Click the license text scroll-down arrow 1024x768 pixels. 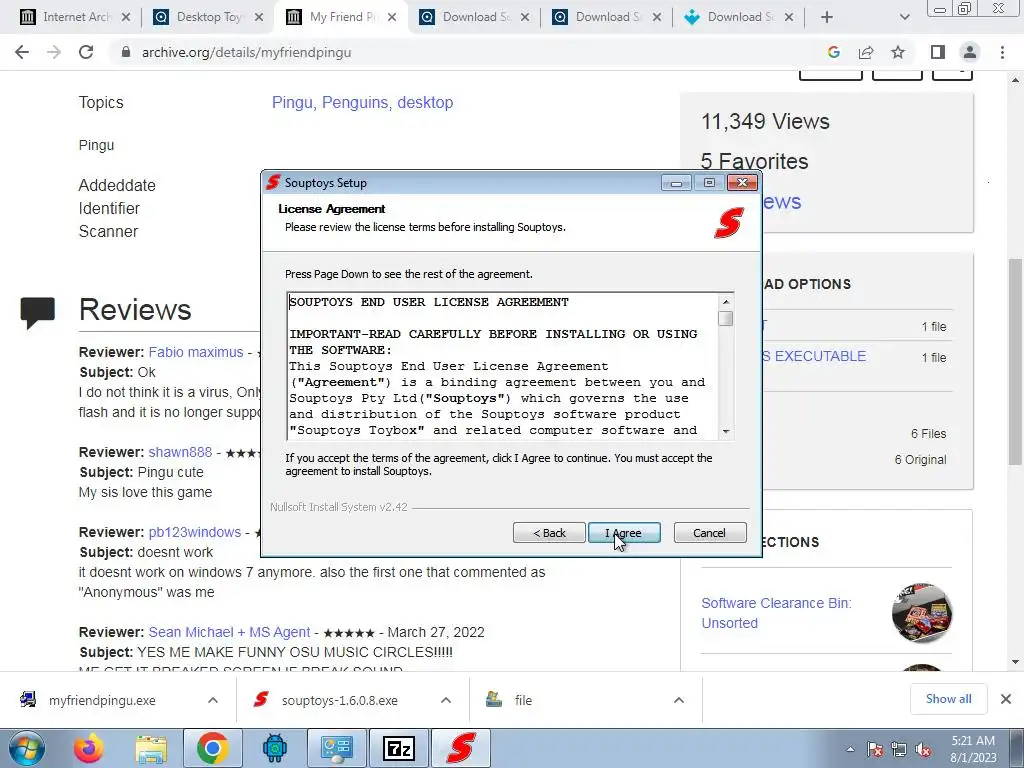pyautogui.click(x=726, y=432)
